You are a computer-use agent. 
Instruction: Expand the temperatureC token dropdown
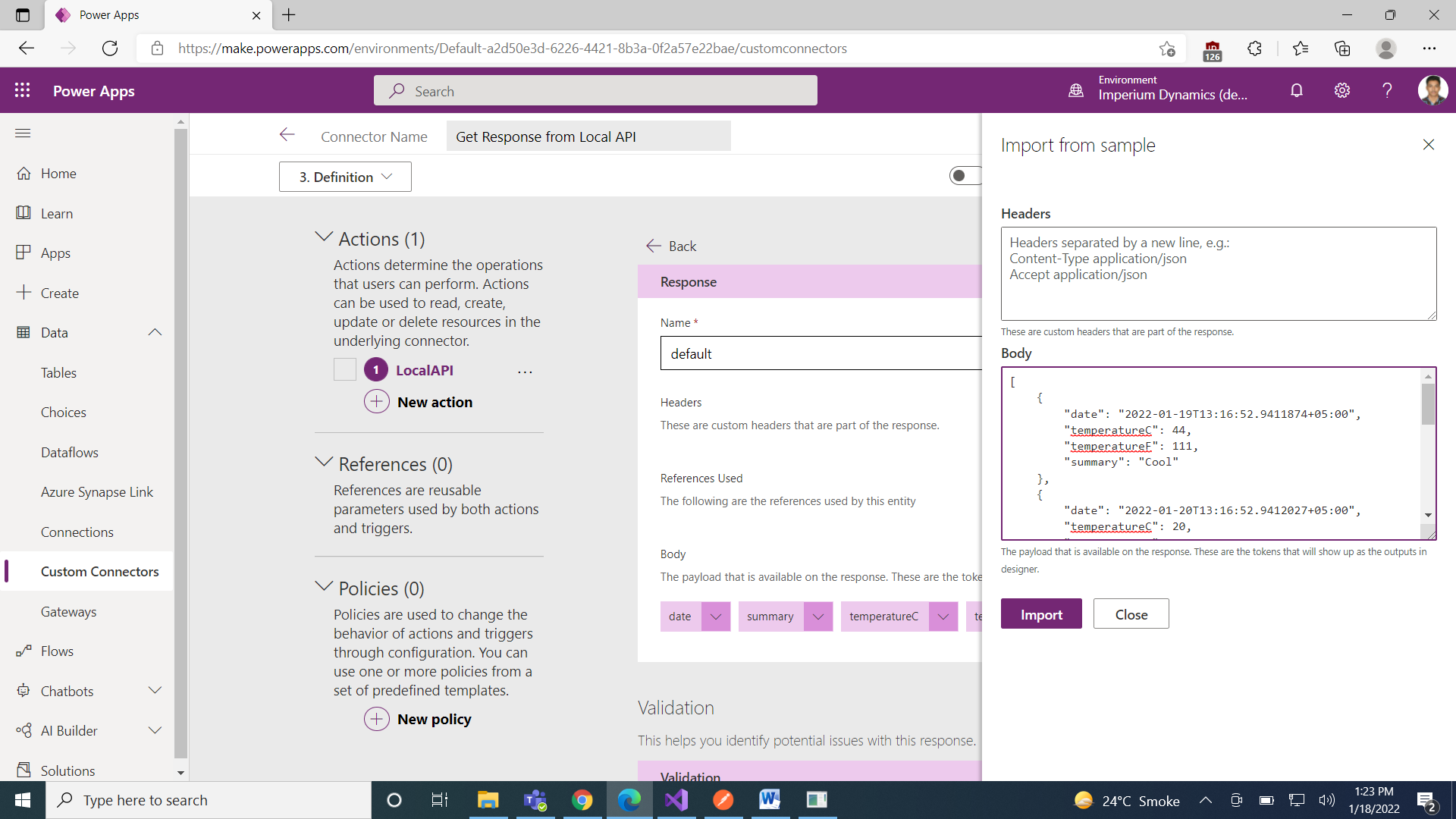point(943,617)
